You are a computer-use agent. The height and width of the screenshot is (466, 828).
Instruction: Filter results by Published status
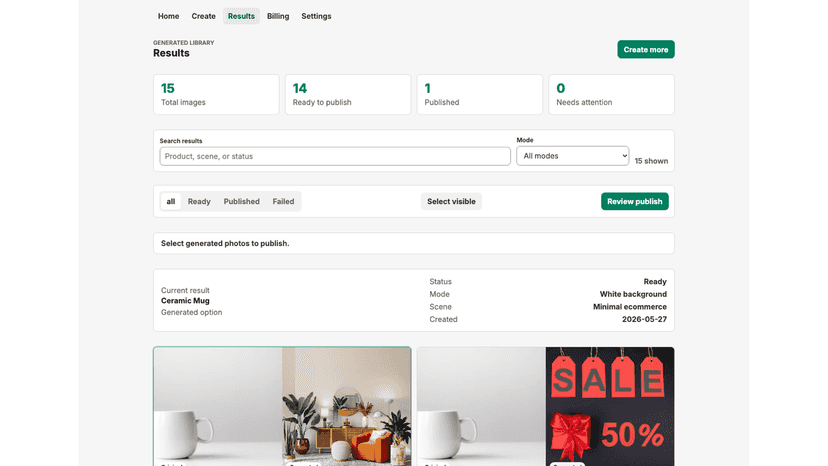pyautogui.click(x=241, y=201)
